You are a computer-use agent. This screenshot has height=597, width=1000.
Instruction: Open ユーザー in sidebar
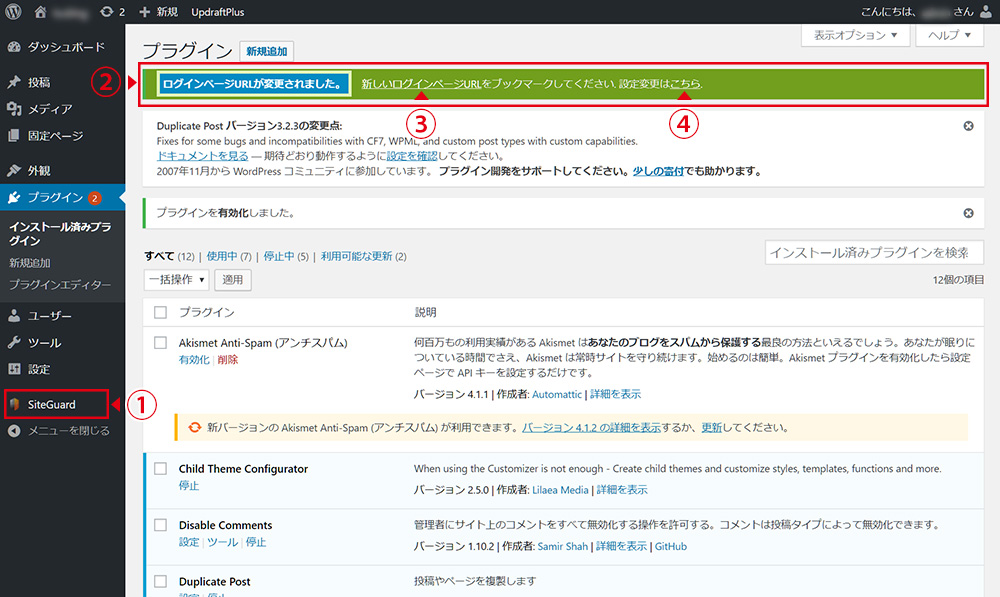point(50,316)
